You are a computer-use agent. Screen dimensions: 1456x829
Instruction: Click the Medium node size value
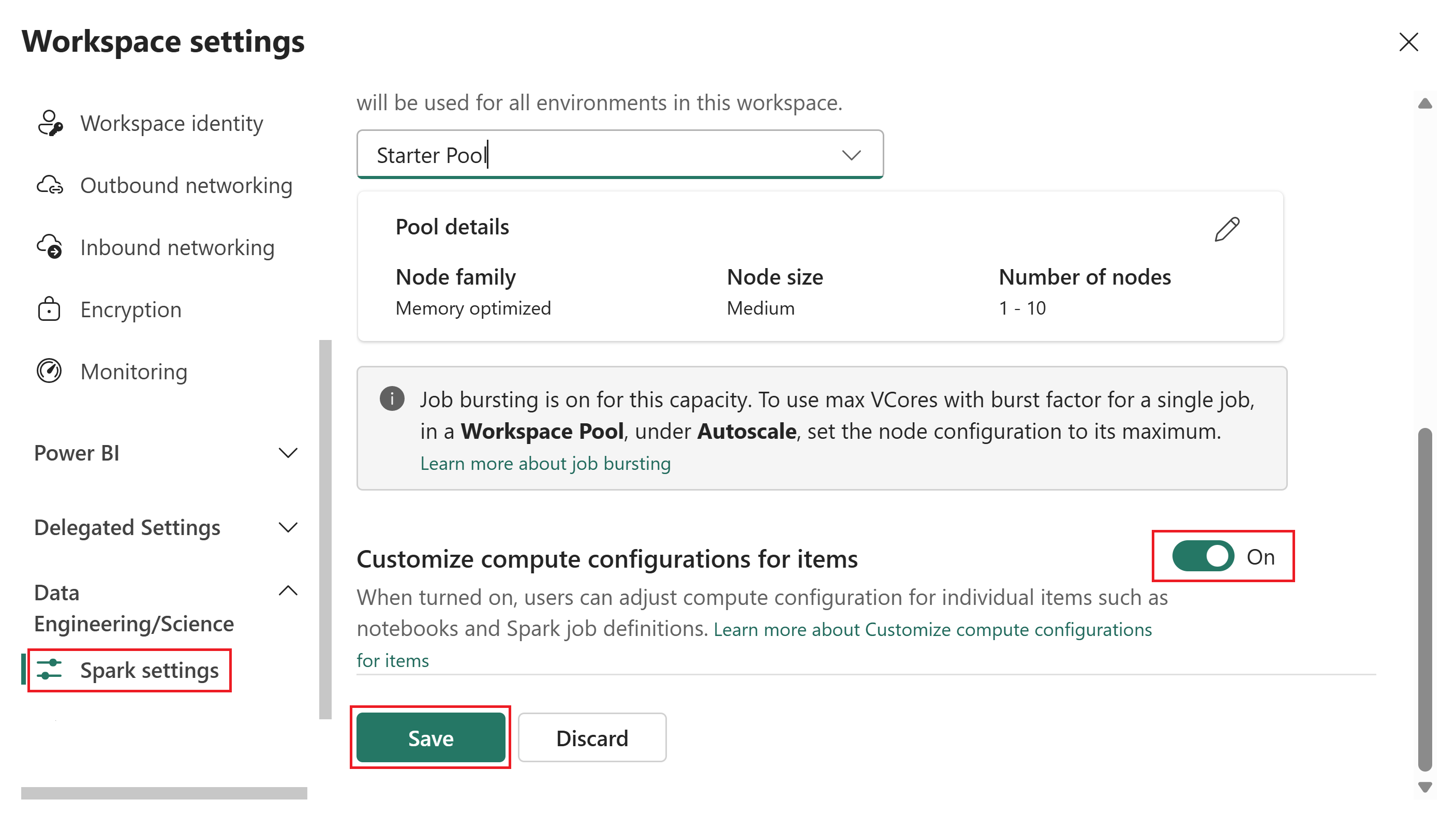point(761,308)
